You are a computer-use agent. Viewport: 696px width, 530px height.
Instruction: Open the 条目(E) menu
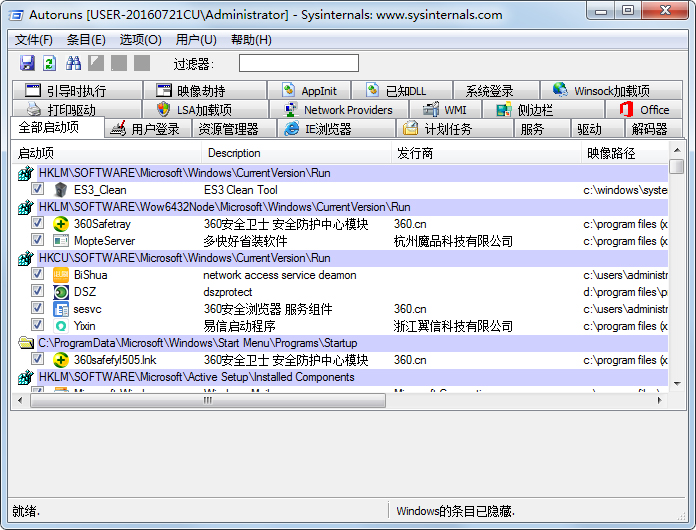click(86, 40)
